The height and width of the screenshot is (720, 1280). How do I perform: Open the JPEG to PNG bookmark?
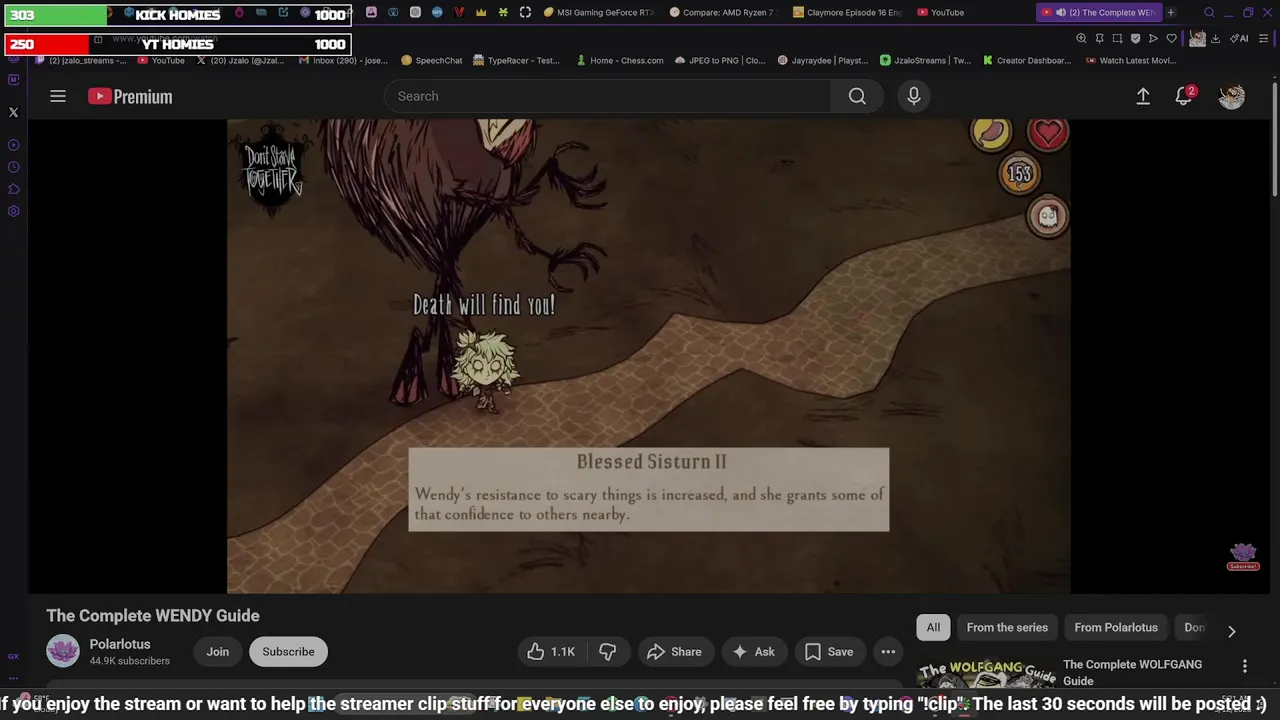(719, 60)
